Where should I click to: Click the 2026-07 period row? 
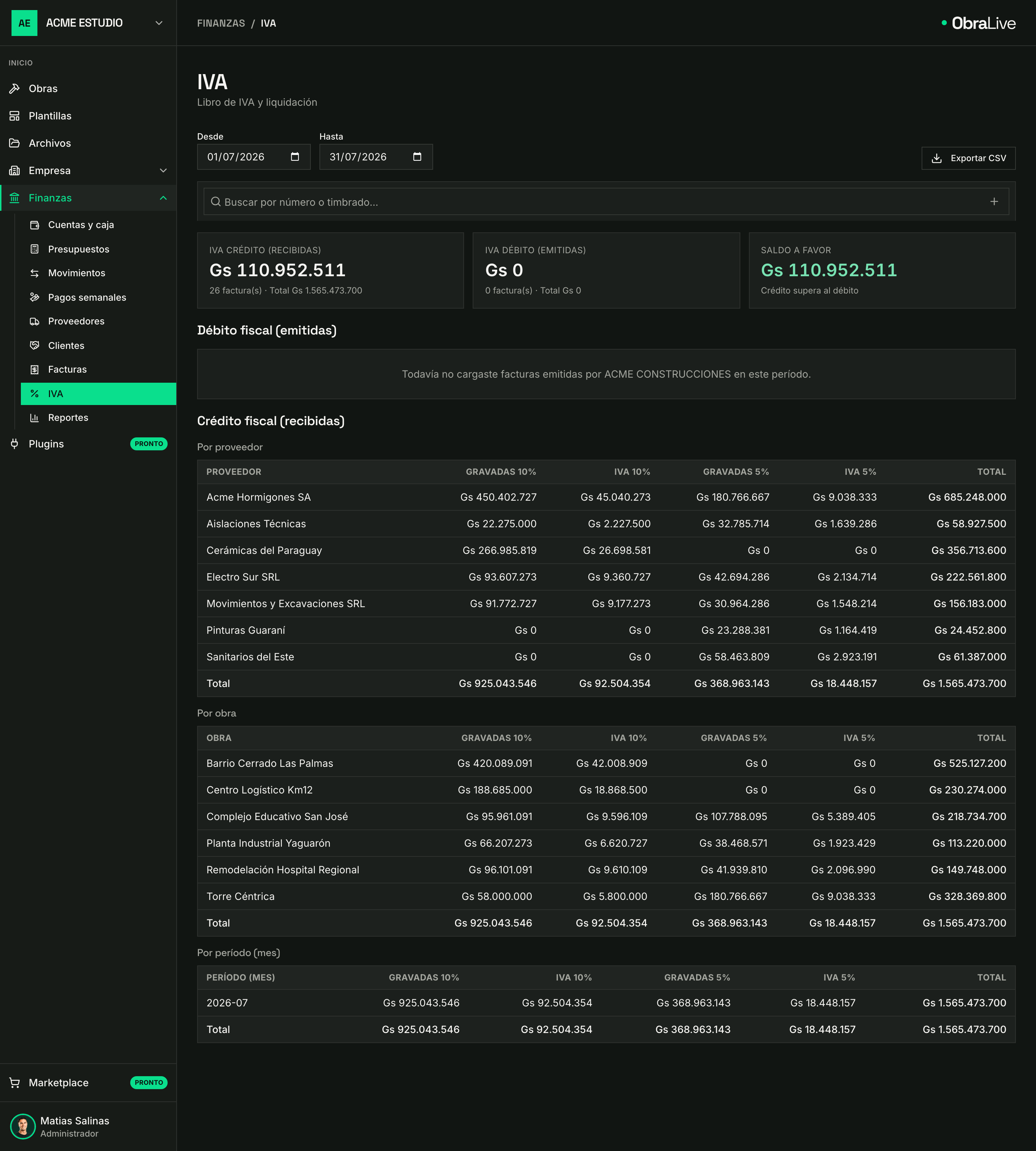606,1002
